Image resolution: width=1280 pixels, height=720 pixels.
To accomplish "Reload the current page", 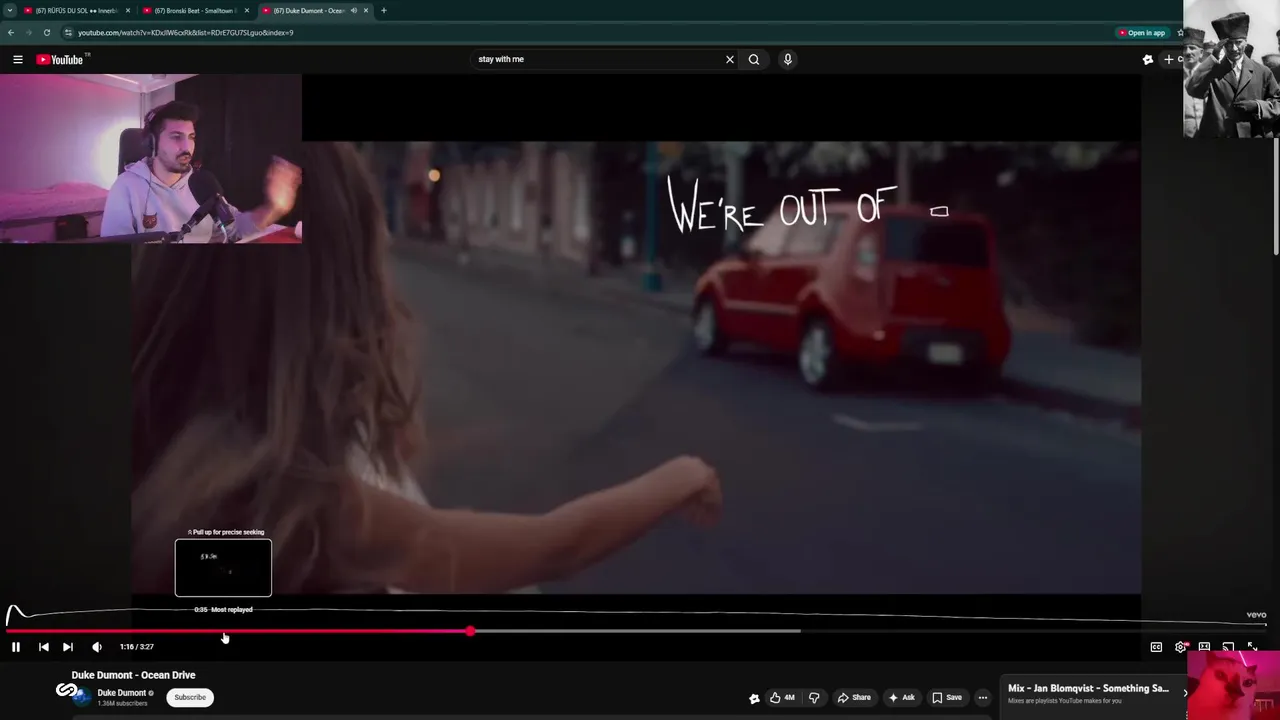I will click(x=47, y=33).
